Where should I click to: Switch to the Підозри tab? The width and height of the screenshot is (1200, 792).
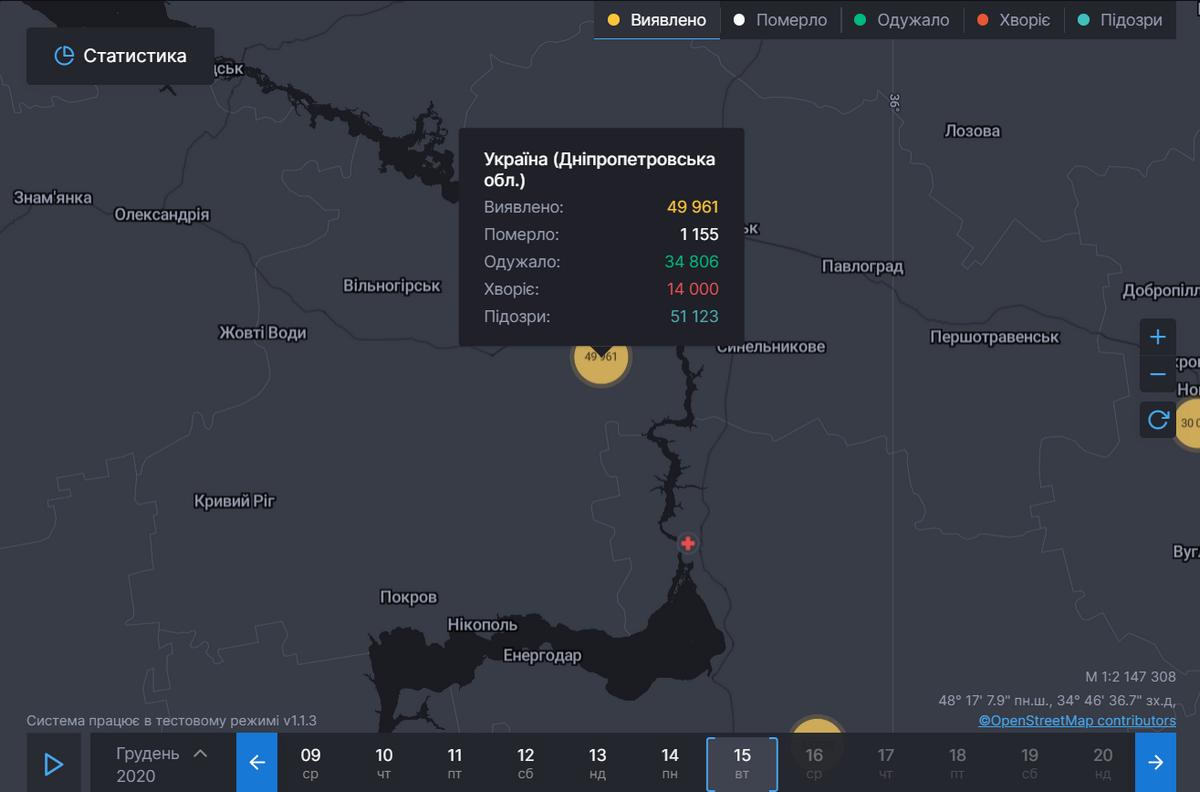point(1119,20)
